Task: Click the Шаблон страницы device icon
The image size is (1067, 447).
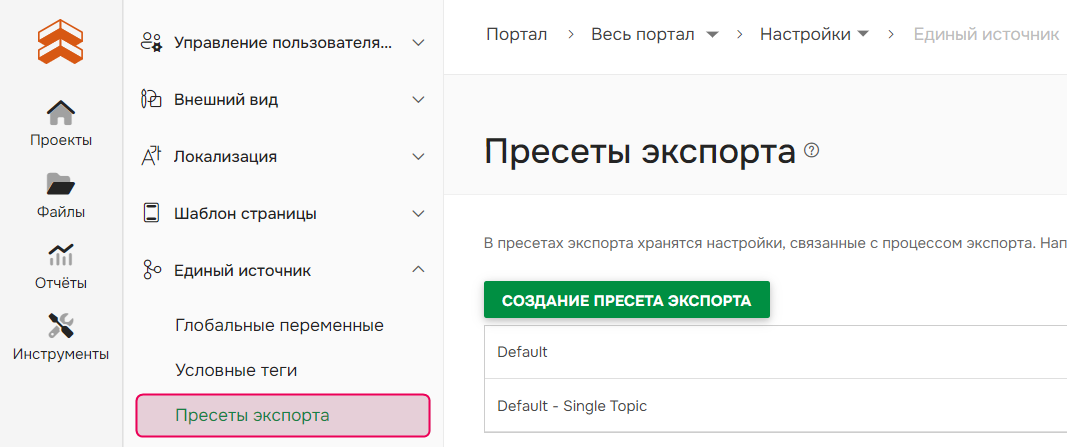Action: 151,214
